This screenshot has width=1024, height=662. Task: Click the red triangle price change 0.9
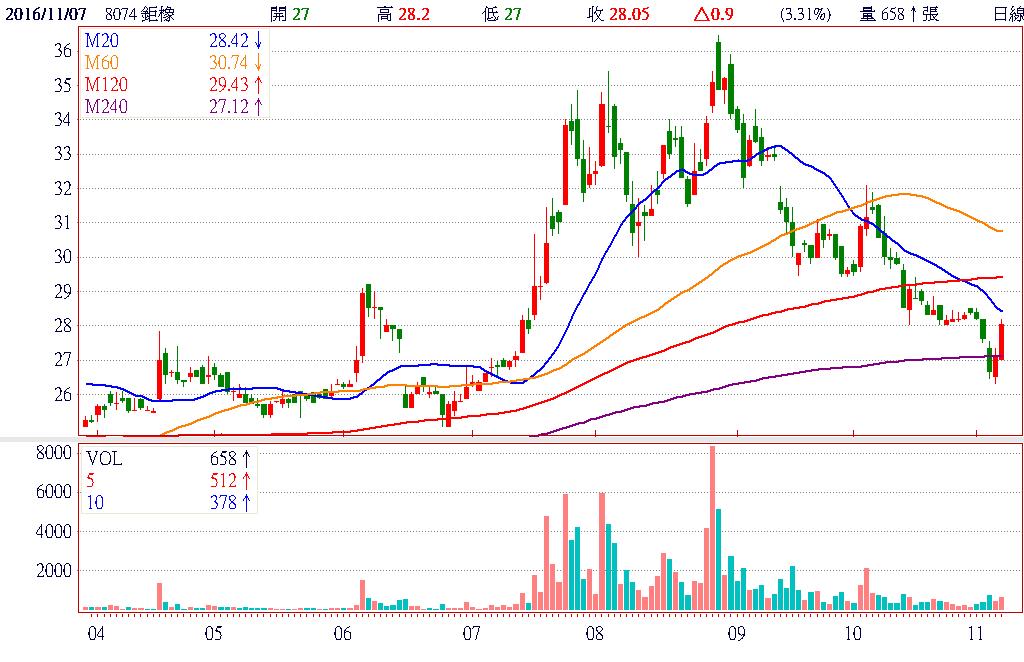(715, 14)
